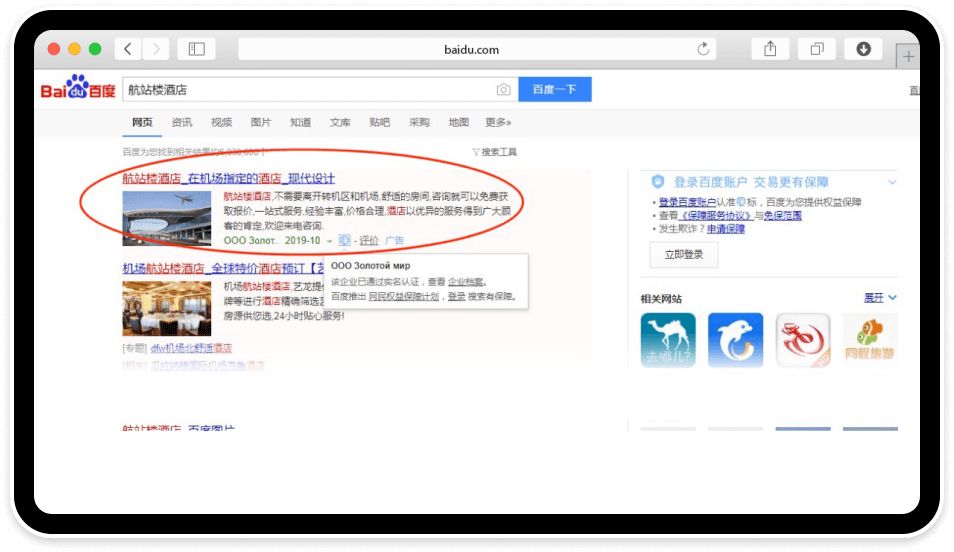Open the 《保障服务协议》 link

(x=716, y=215)
